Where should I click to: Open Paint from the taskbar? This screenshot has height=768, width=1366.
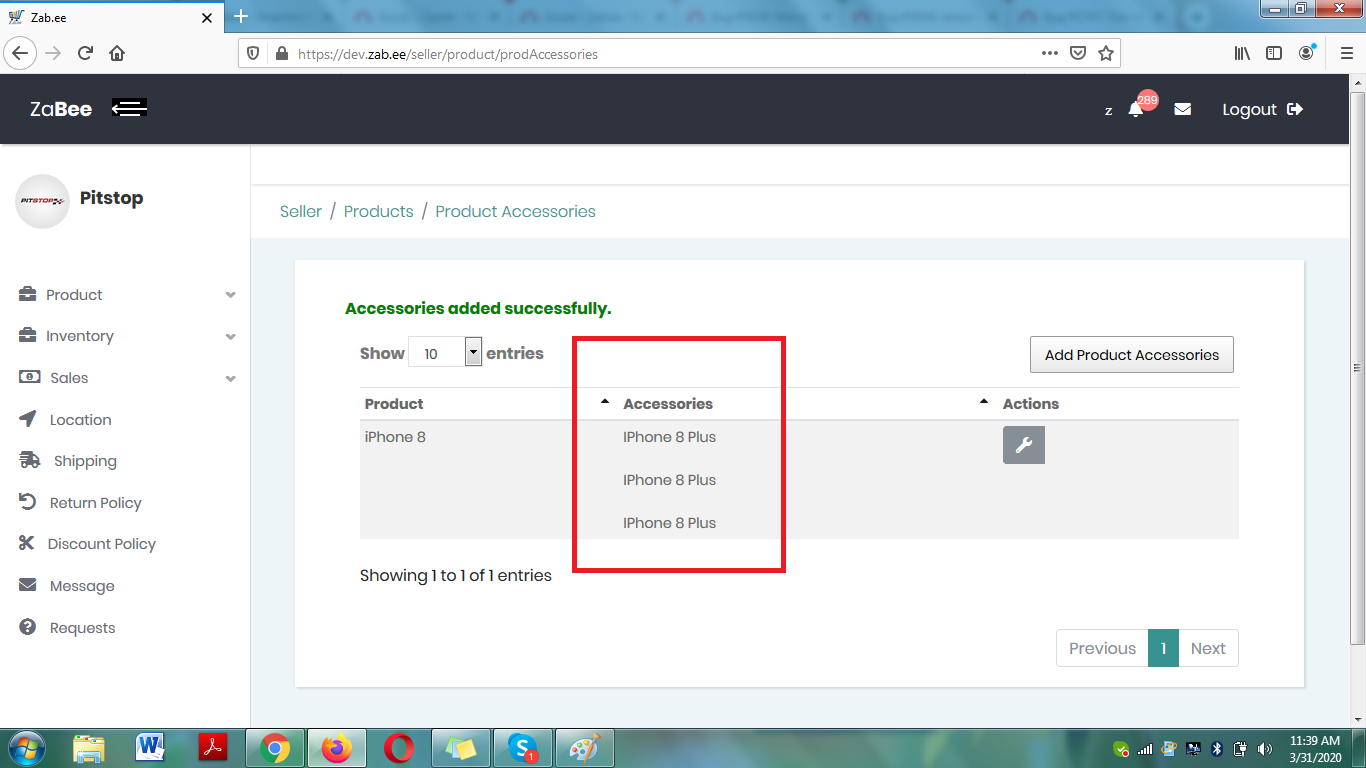pos(584,748)
